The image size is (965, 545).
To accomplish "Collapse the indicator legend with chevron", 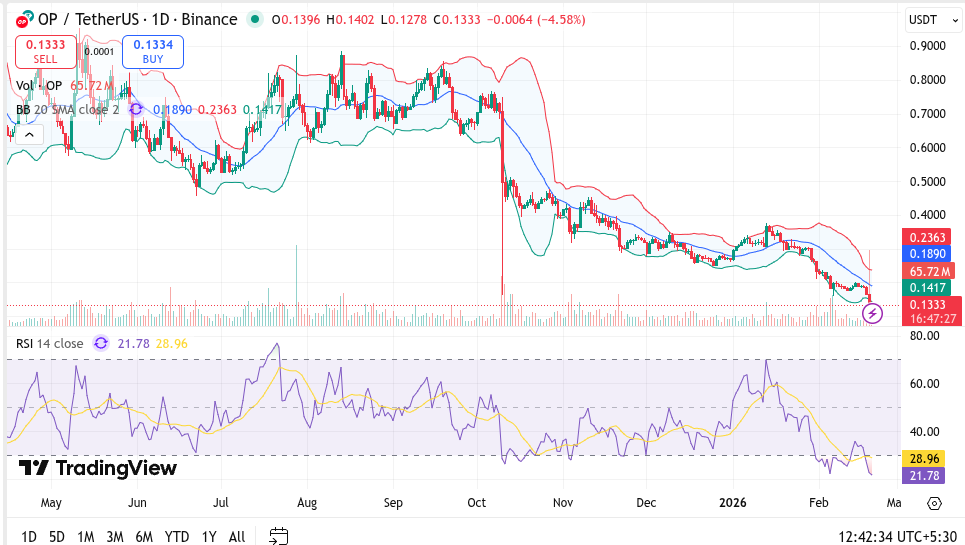I will tap(29, 134).
